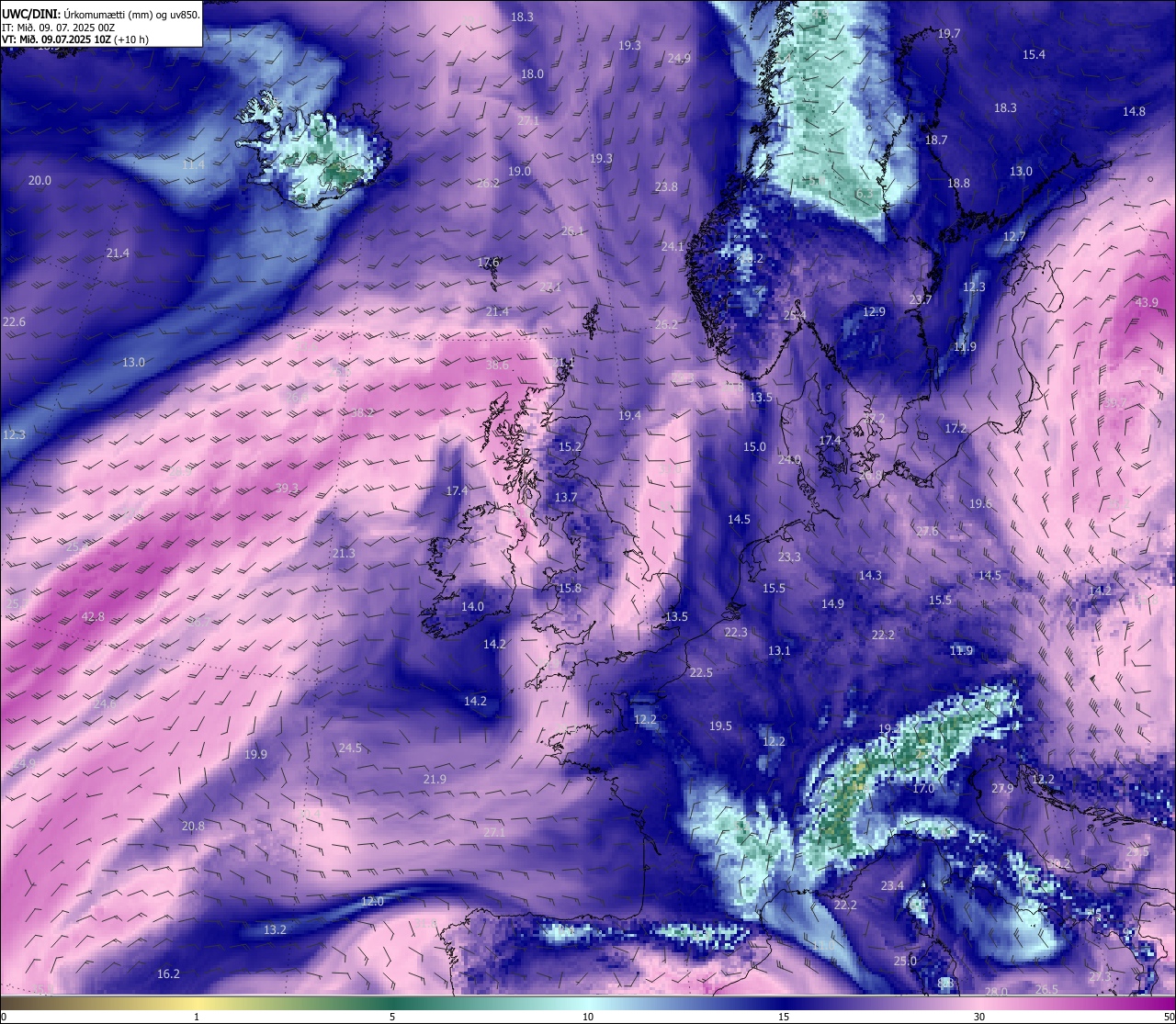Click the 21.3 value west of Ireland
This screenshot has width=1176, height=1024.
pos(344,553)
